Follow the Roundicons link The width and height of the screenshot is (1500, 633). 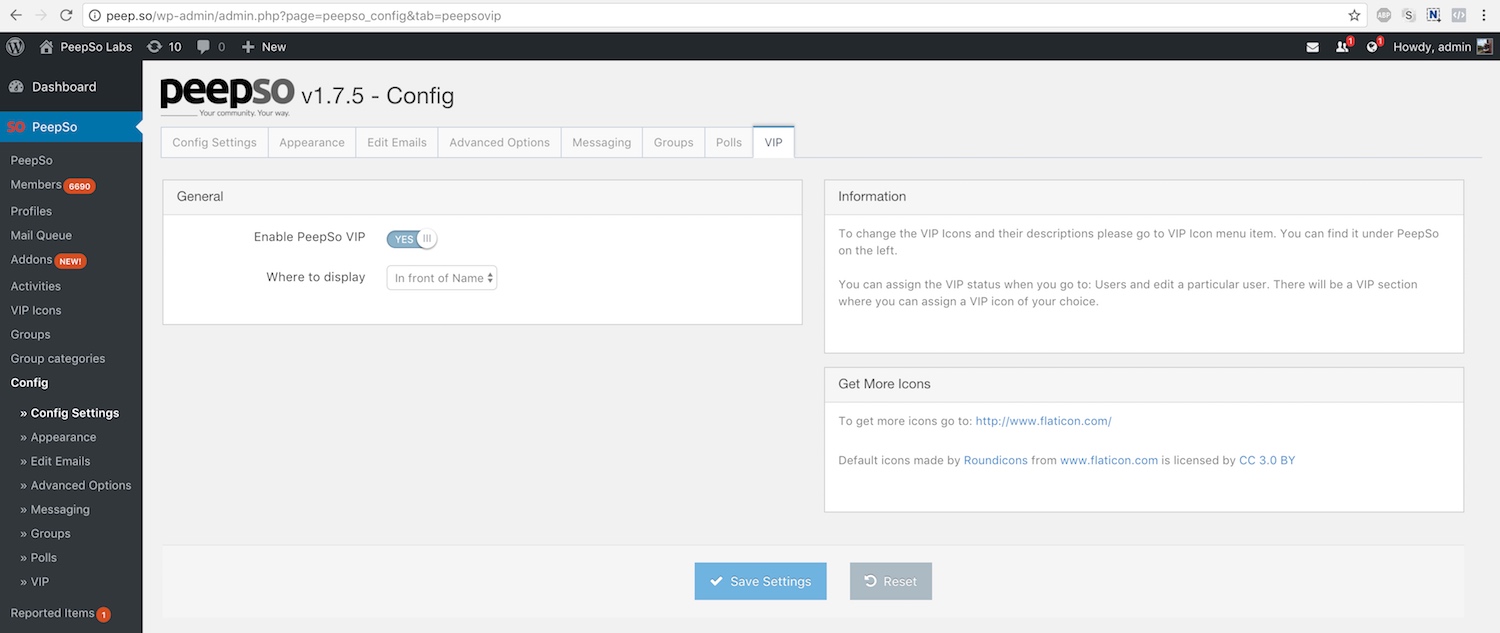point(996,460)
